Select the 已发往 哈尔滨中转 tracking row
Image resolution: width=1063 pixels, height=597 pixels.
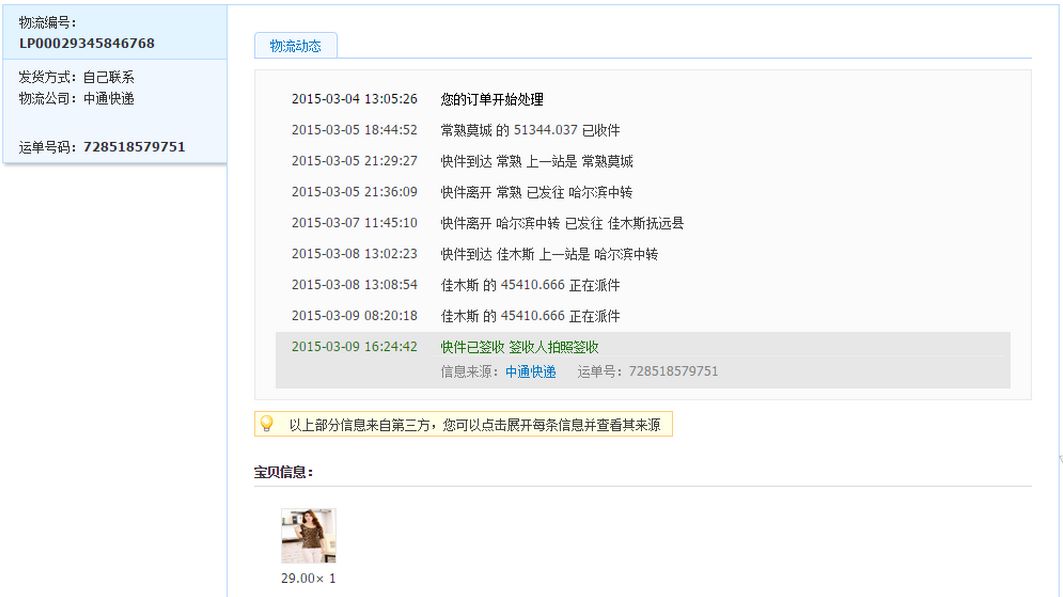click(536, 192)
